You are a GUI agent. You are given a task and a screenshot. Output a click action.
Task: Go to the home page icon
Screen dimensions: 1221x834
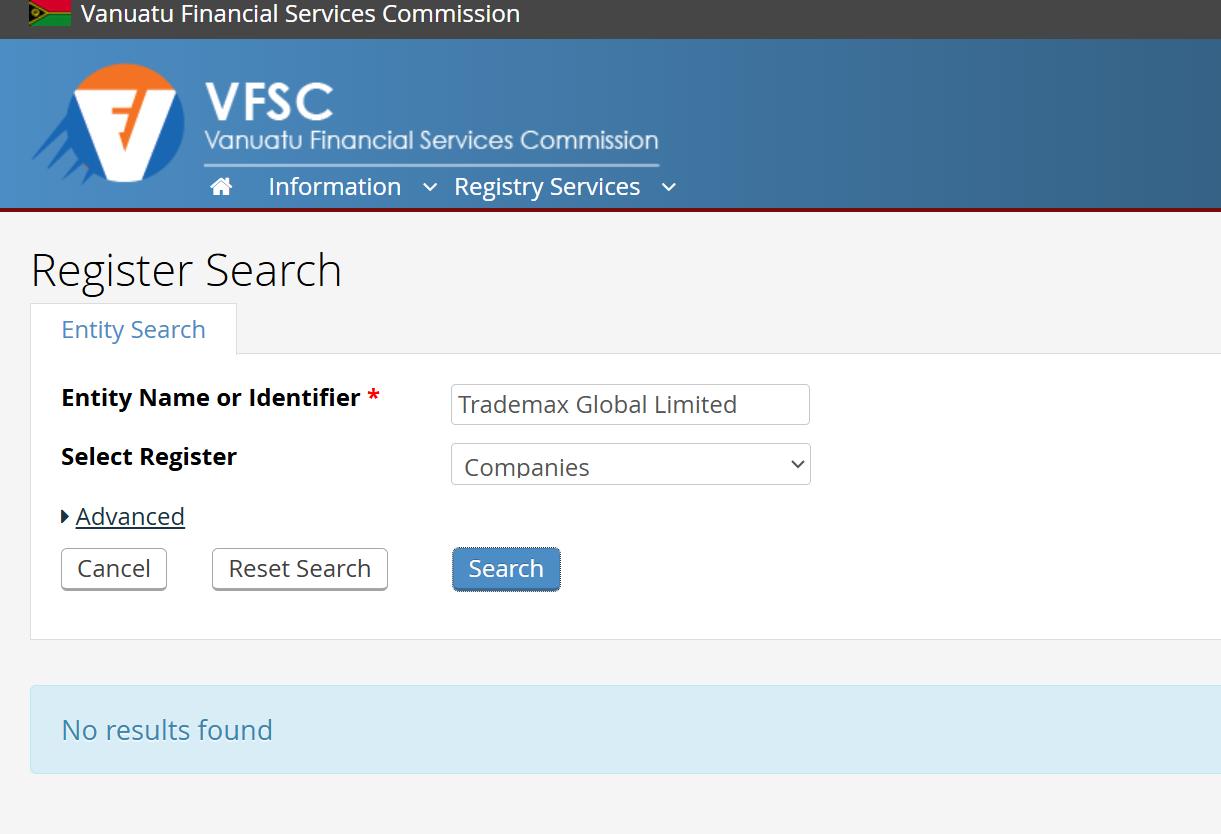pos(221,187)
